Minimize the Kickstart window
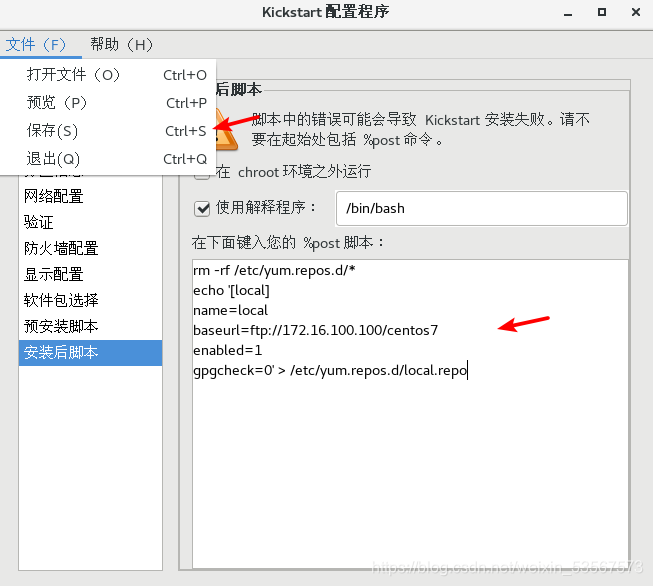Image resolution: width=653 pixels, height=586 pixels. click(x=568, y=13)
